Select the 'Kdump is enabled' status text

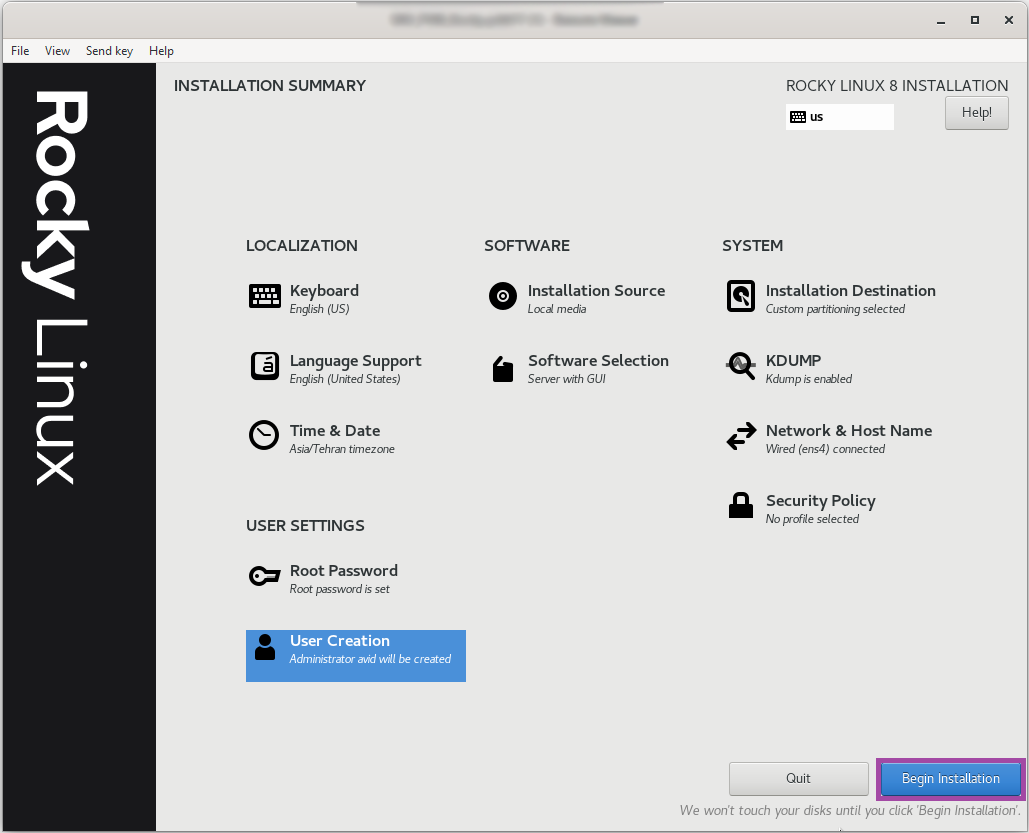[x=809, y=379]
